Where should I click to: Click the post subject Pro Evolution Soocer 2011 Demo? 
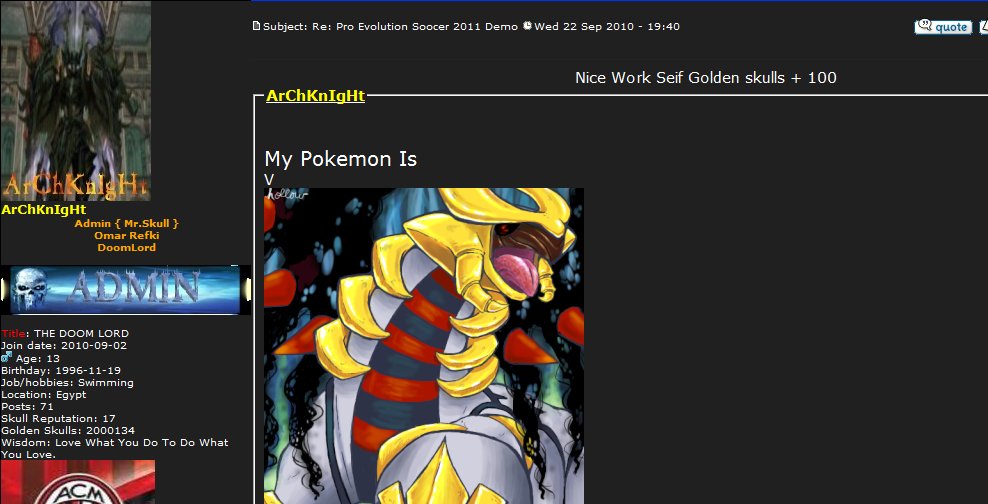click(x=415, y=26)
